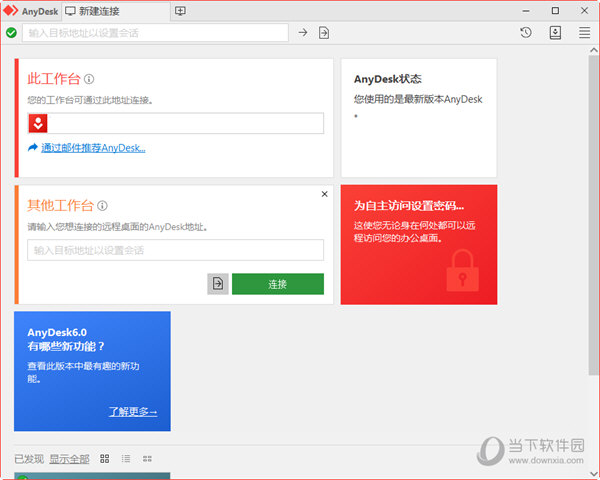Click the 显示全部 link
Viewport: 600px width, 480px height.
[69, 459]
